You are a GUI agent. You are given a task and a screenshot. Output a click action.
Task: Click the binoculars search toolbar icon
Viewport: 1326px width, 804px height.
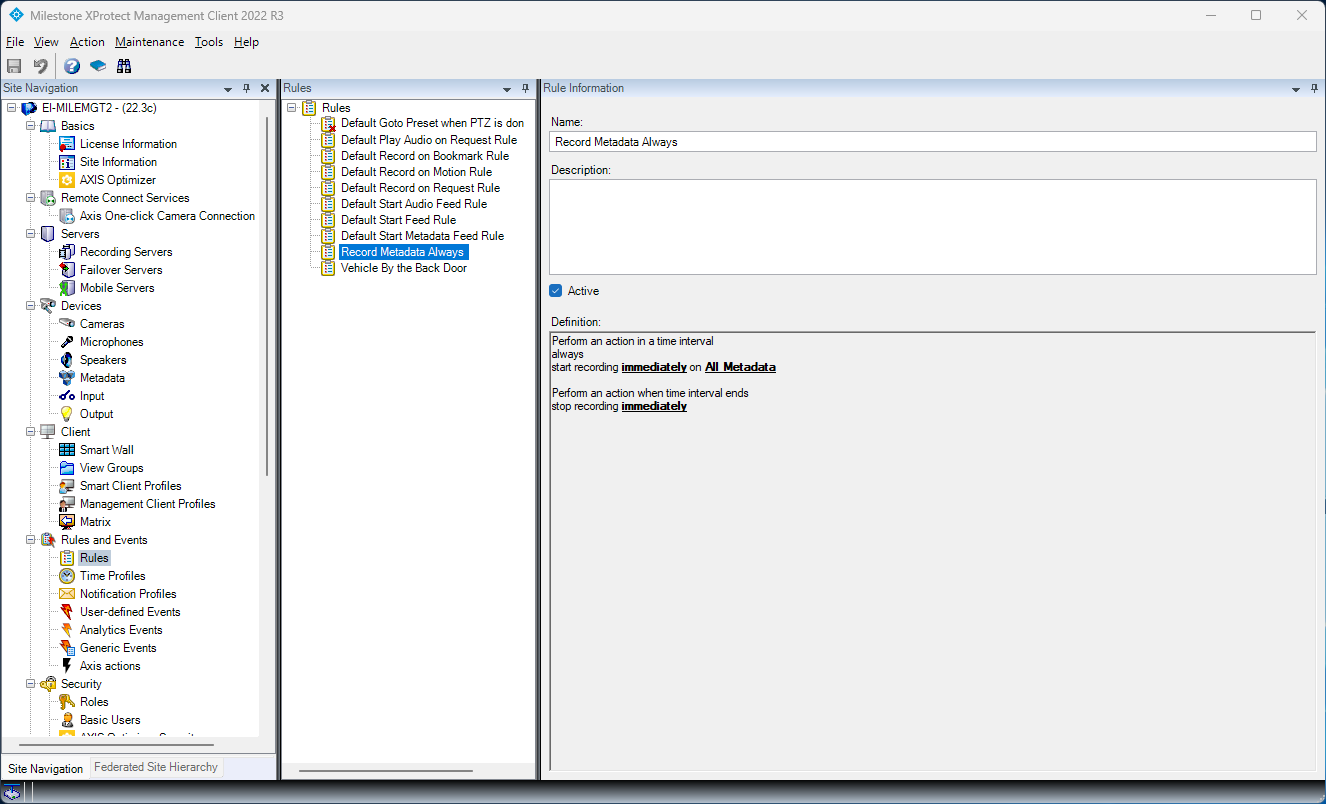pyautogui.click(x=124, y=66)
